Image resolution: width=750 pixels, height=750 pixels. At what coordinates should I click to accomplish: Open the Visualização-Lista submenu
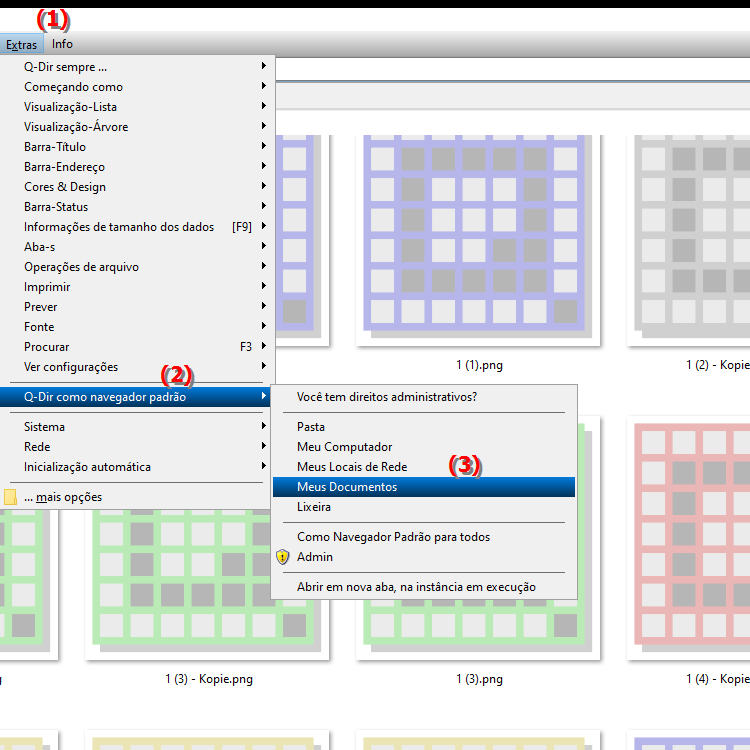click(138, 107)
